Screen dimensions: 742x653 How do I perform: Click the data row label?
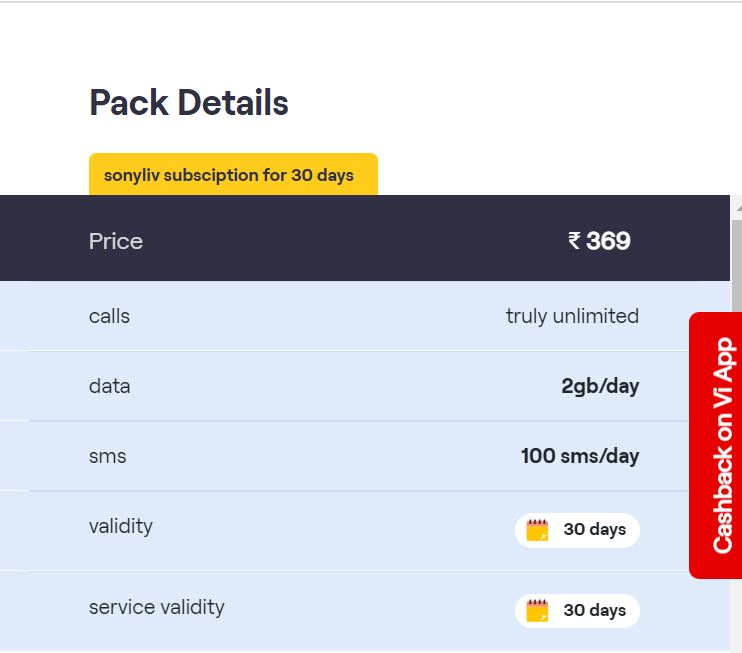coord(109,386)
